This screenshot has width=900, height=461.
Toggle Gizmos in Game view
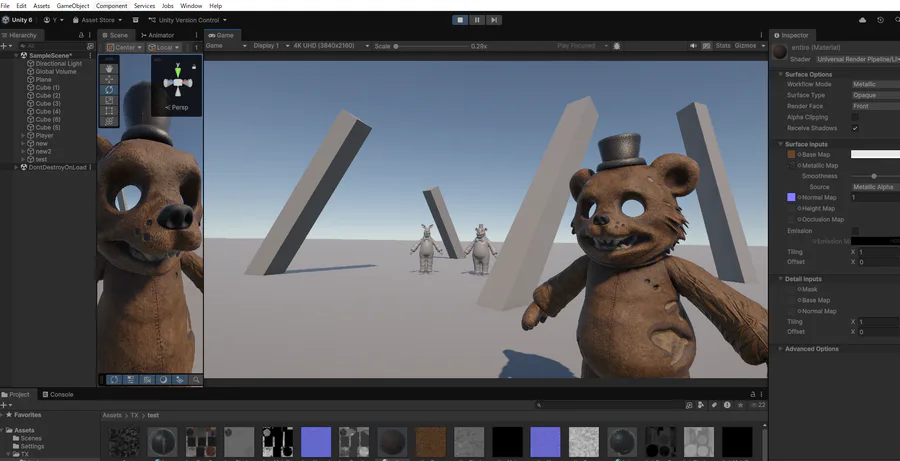click(745, 46)
